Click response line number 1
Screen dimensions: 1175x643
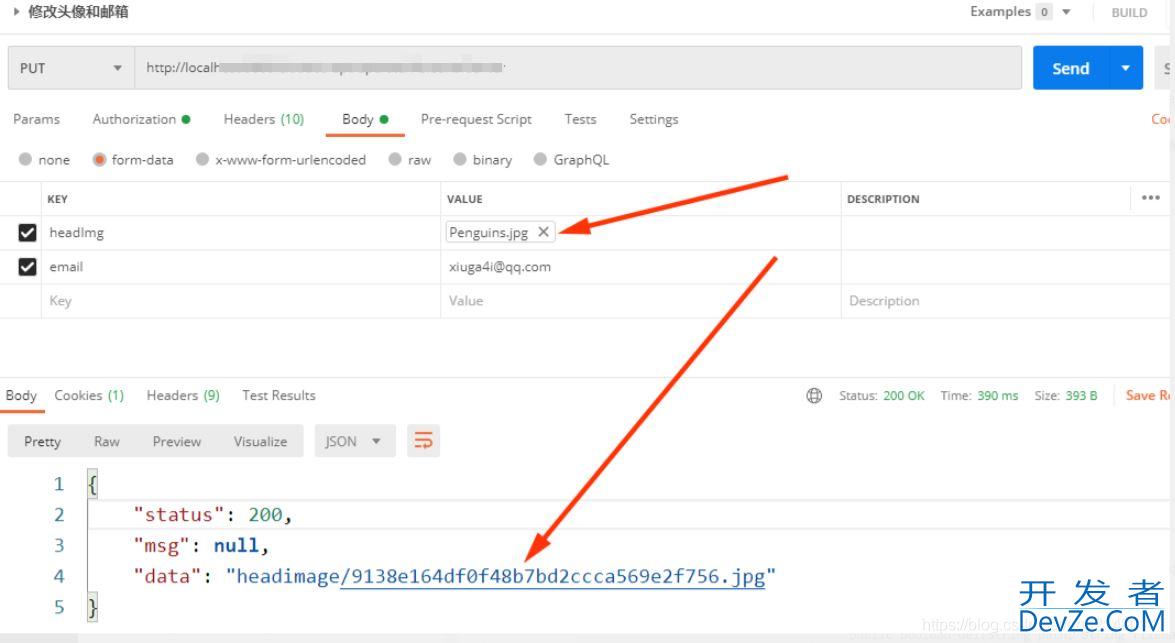click(x=58, y=484)
